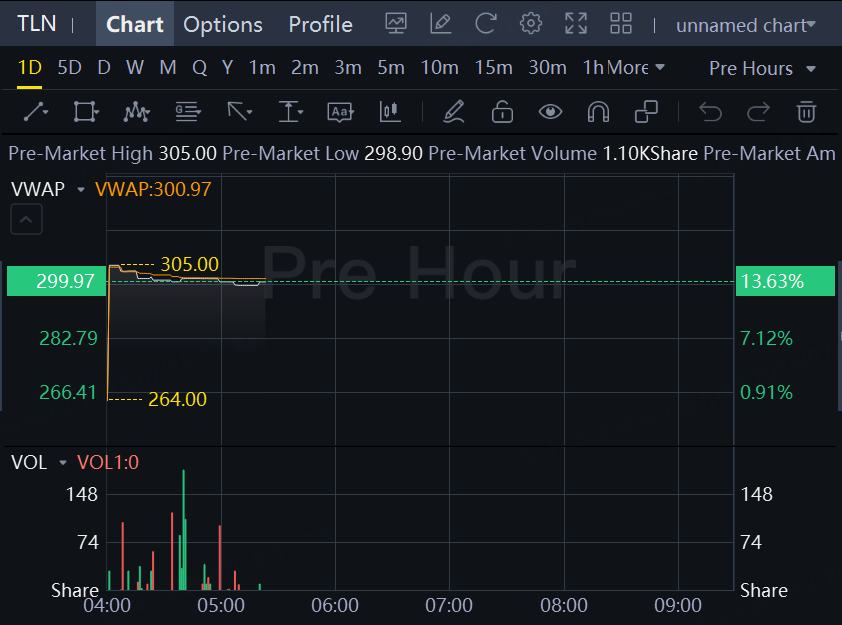The width and height of the screenshot is (842, 625).
Task: Refresh the chart data
Action: point(486,24)
